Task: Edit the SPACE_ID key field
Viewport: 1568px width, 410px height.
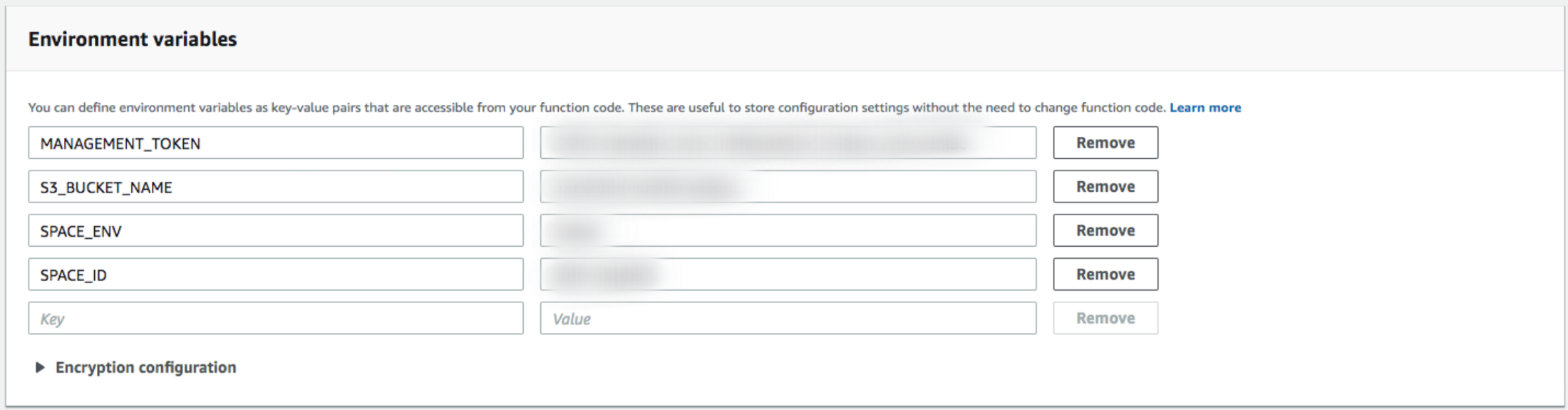Action: point(276,274)
